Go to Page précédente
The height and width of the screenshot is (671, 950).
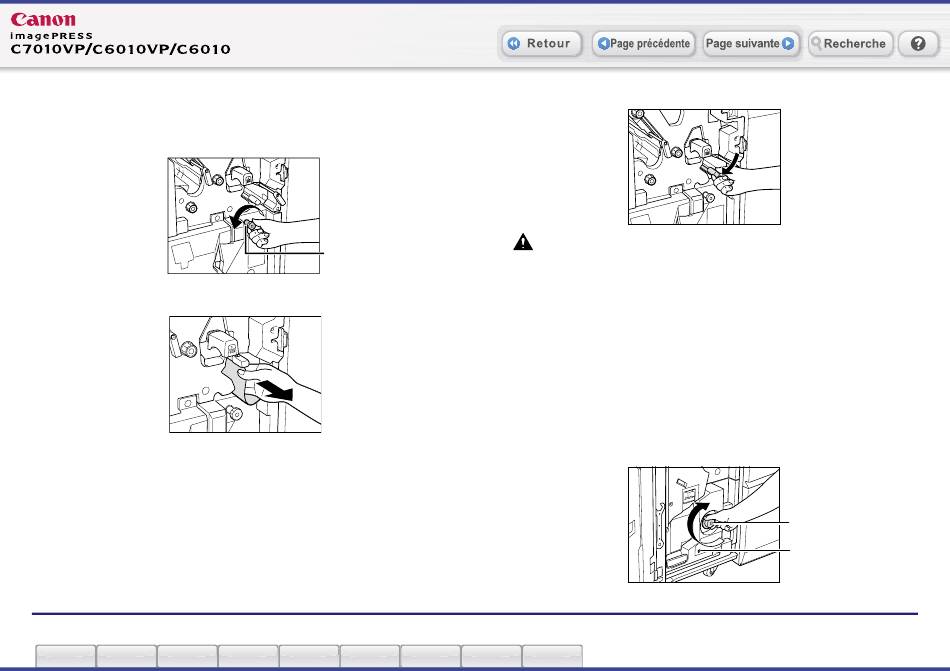[x=643, y=44]
